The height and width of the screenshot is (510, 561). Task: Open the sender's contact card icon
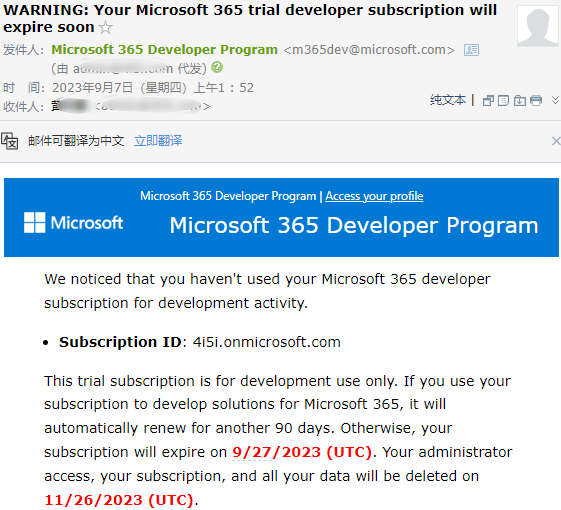[471, 50]
